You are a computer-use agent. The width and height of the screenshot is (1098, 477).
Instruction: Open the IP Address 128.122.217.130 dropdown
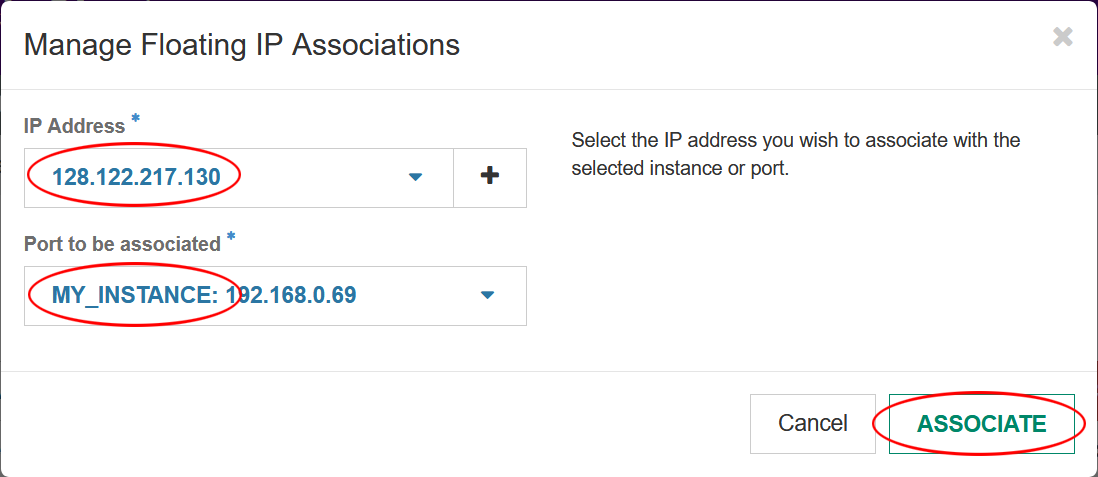pos(239,177)
